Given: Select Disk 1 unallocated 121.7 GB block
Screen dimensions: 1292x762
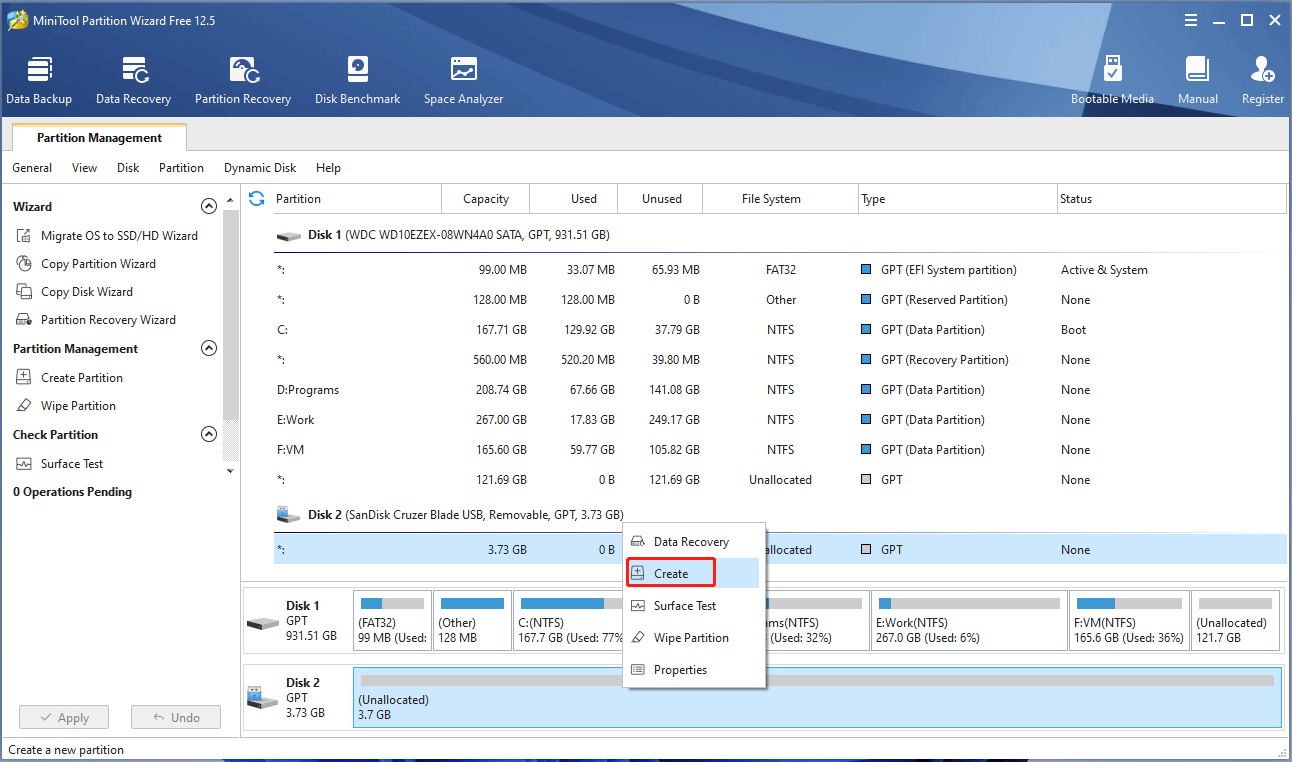Looking at the screenshot, I should [x=1236, y=621].
